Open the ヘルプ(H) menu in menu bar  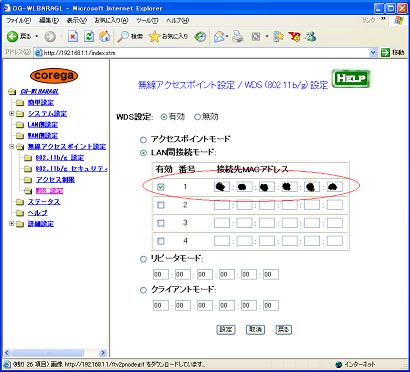pos(178,21)
